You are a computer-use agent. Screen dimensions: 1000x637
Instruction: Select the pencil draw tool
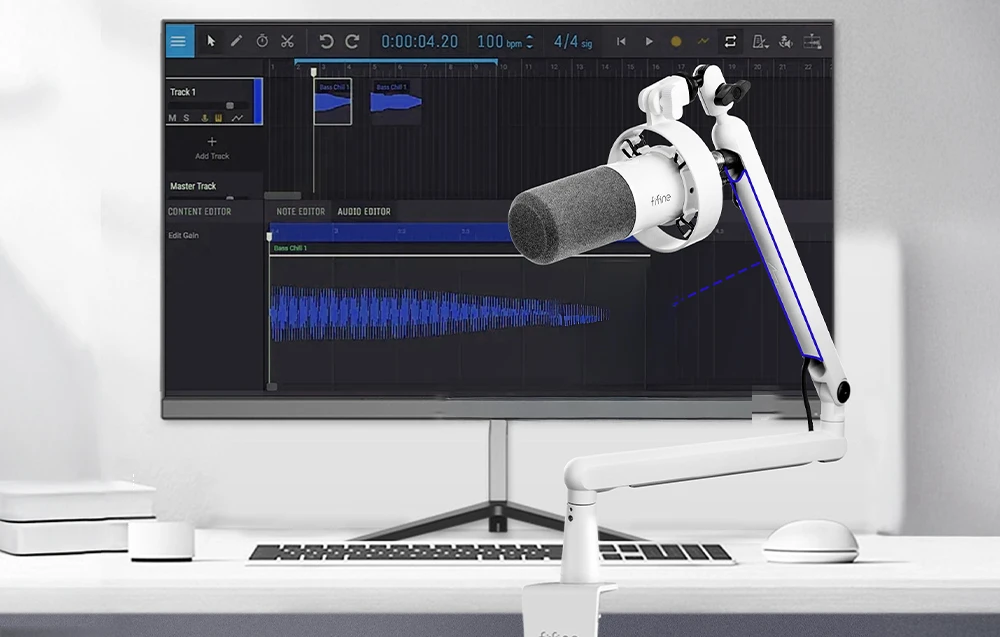(237, 41)
